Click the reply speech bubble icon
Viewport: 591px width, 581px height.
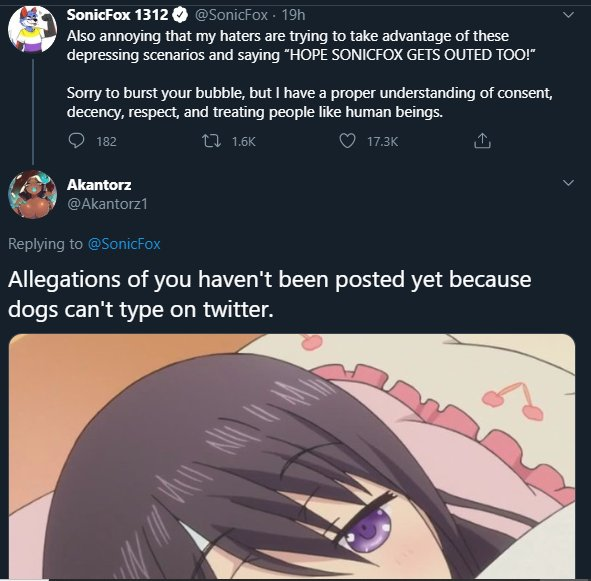77,141
